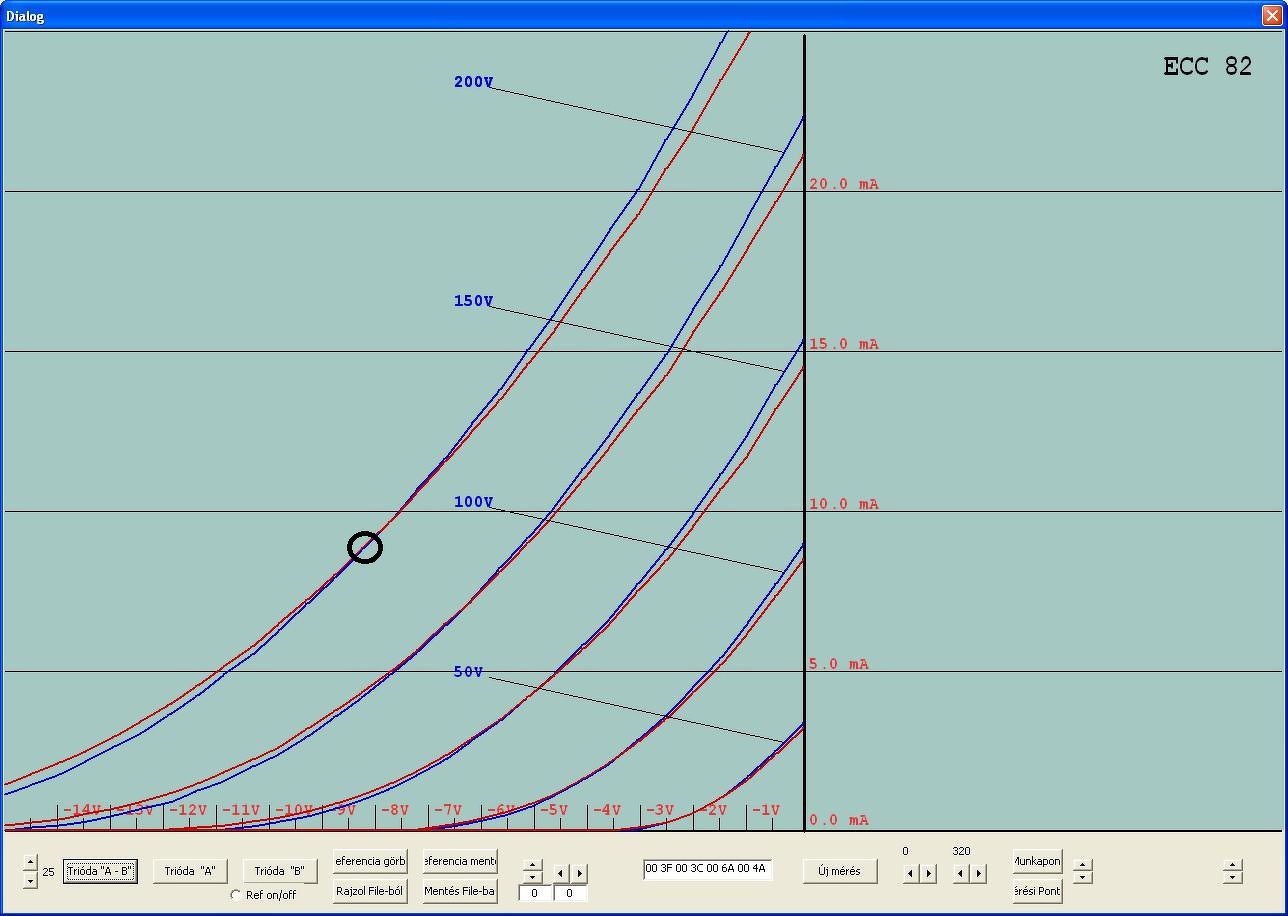The width and height of the screenshot is (1288, 916).
Task: Click the Referencia mentés button
Action: (460, 861)
